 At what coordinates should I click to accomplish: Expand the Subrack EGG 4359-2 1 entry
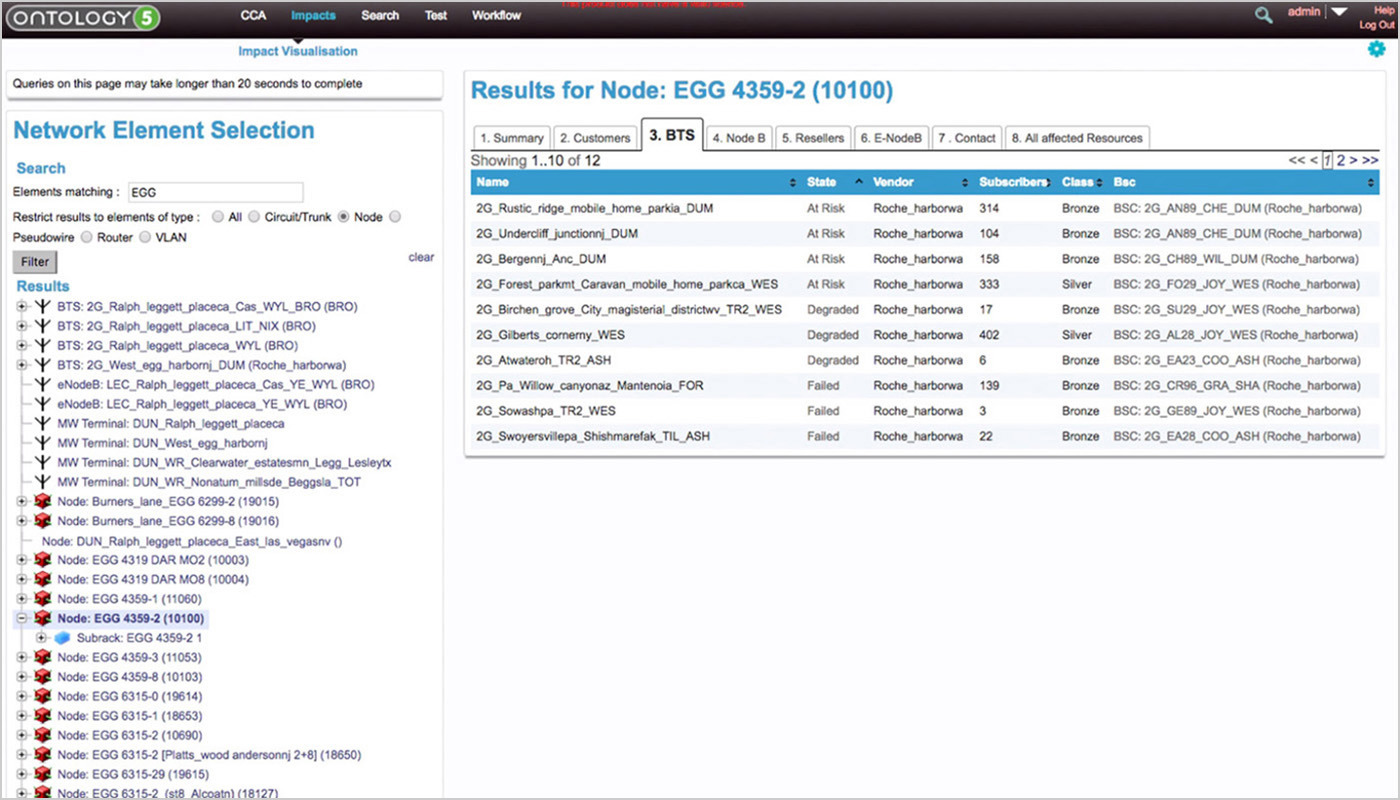[41, 638]
